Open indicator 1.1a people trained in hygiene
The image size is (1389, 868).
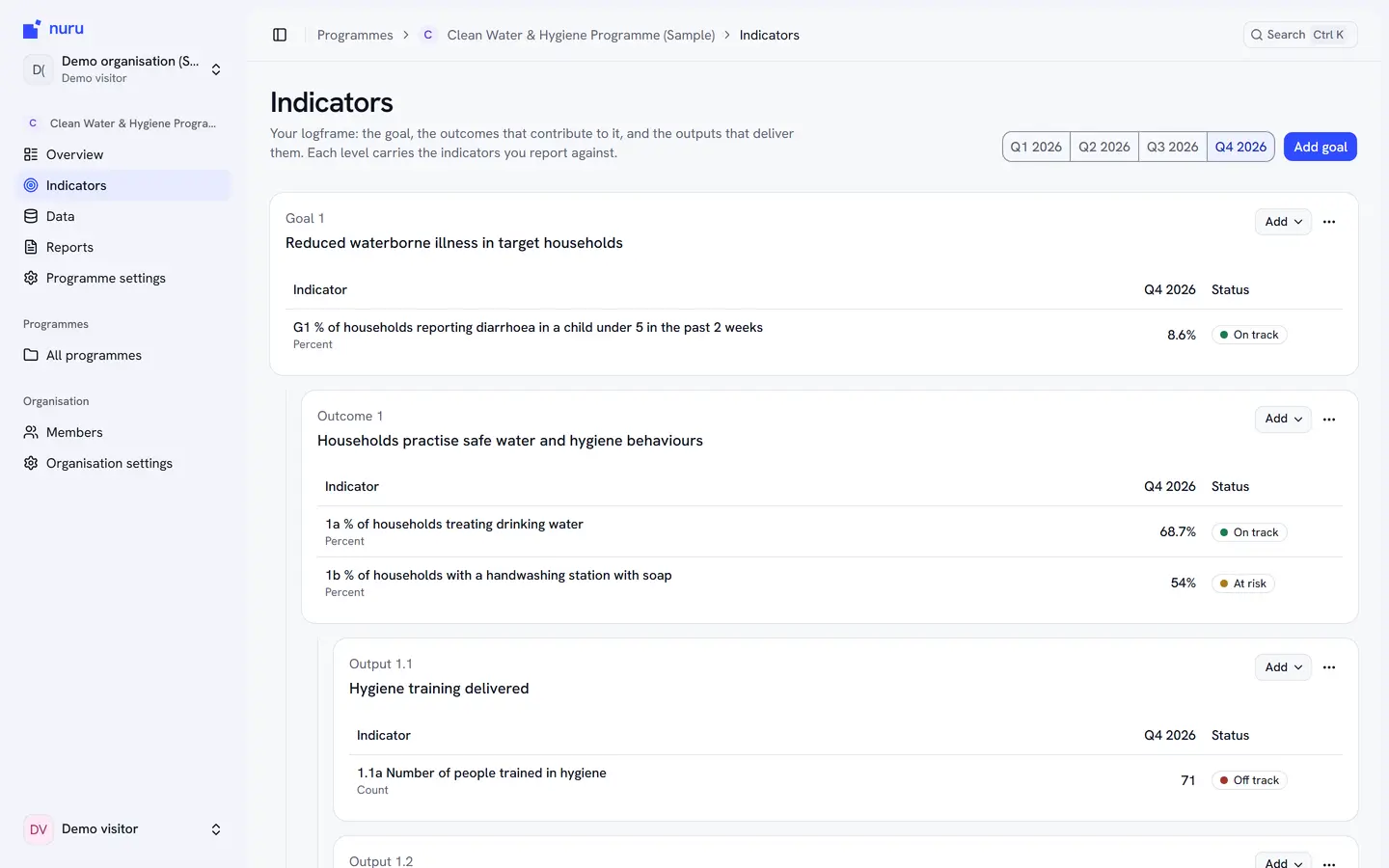click(x=846, y=780)
